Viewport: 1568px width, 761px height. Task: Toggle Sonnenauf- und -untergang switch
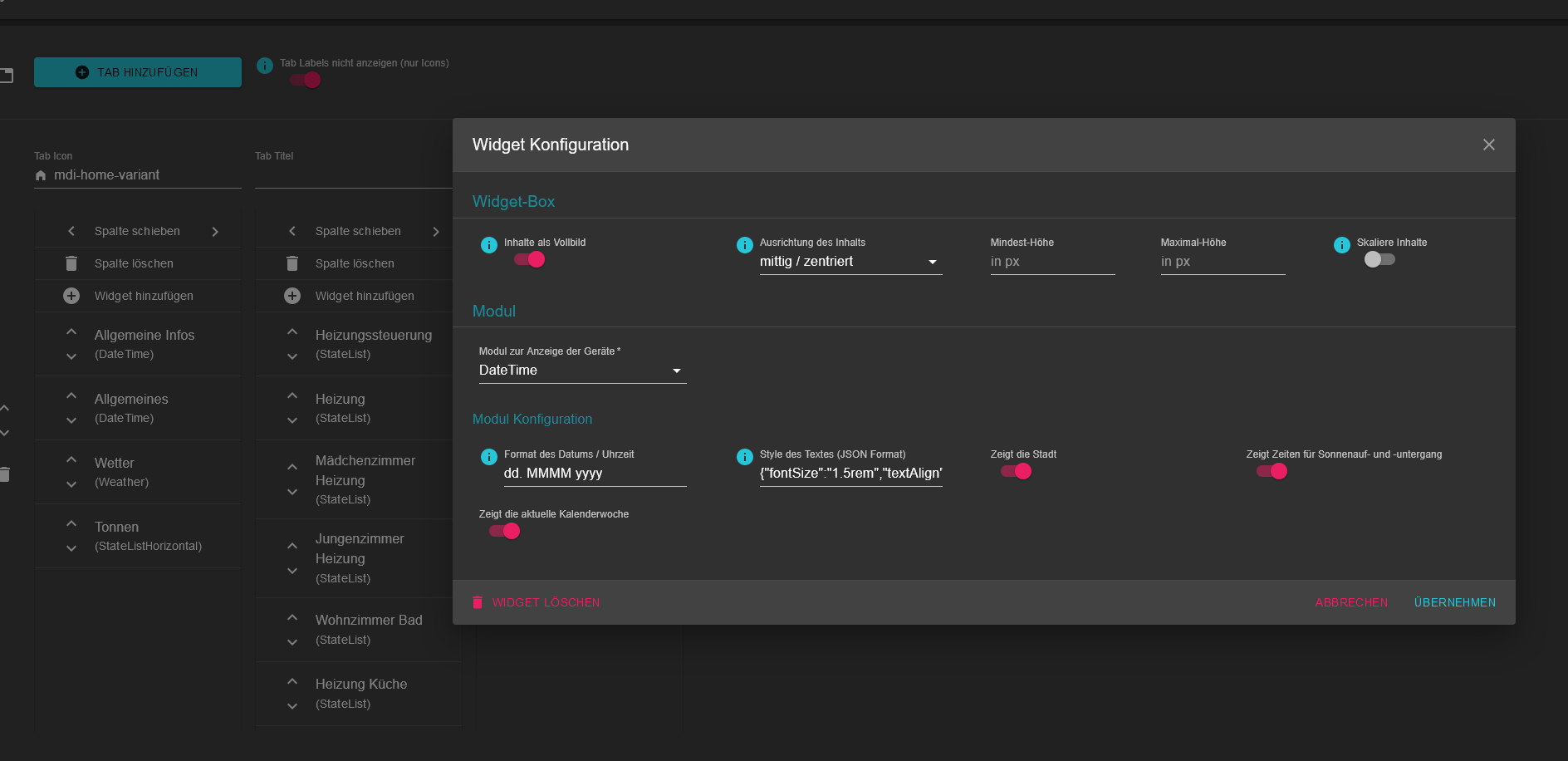1272,471
